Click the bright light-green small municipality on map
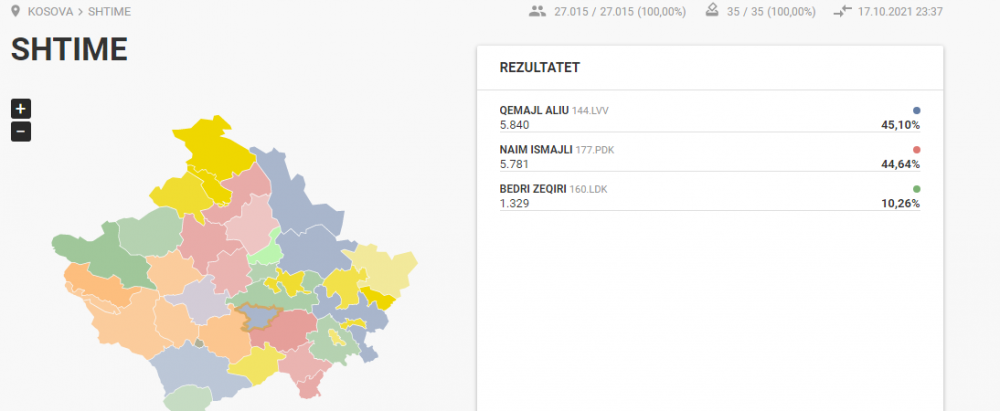This screenshot has height=411, width=1000. click(x=266, y=250)
